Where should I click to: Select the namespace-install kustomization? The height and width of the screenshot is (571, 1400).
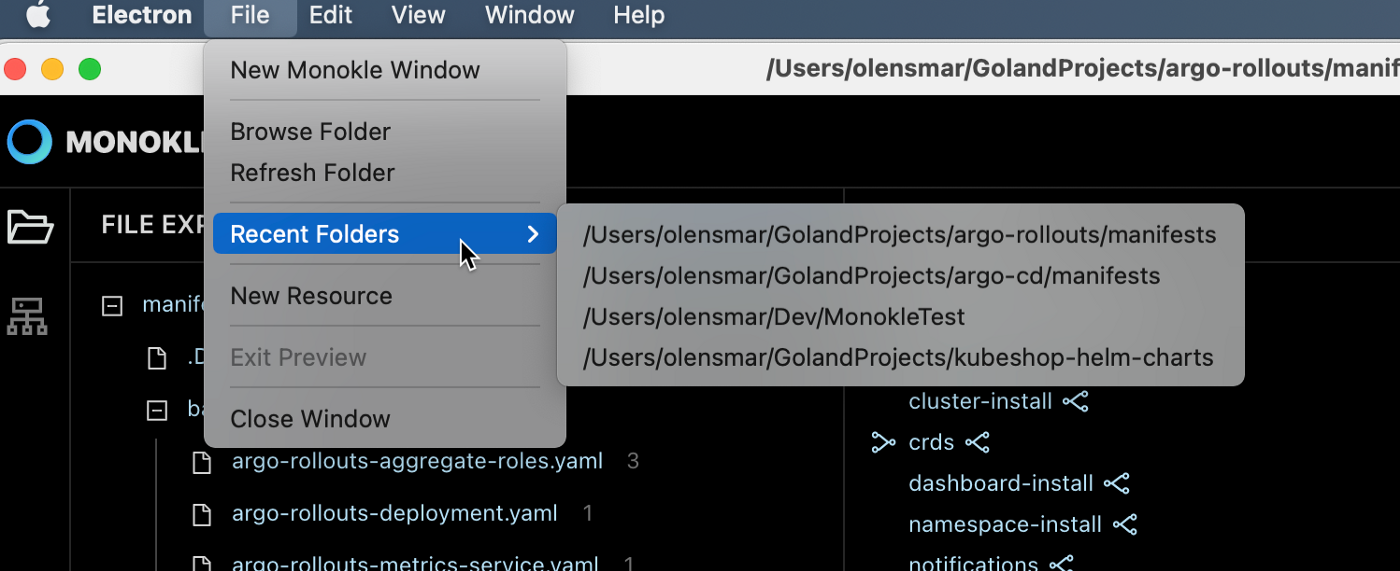(1005, 525)
